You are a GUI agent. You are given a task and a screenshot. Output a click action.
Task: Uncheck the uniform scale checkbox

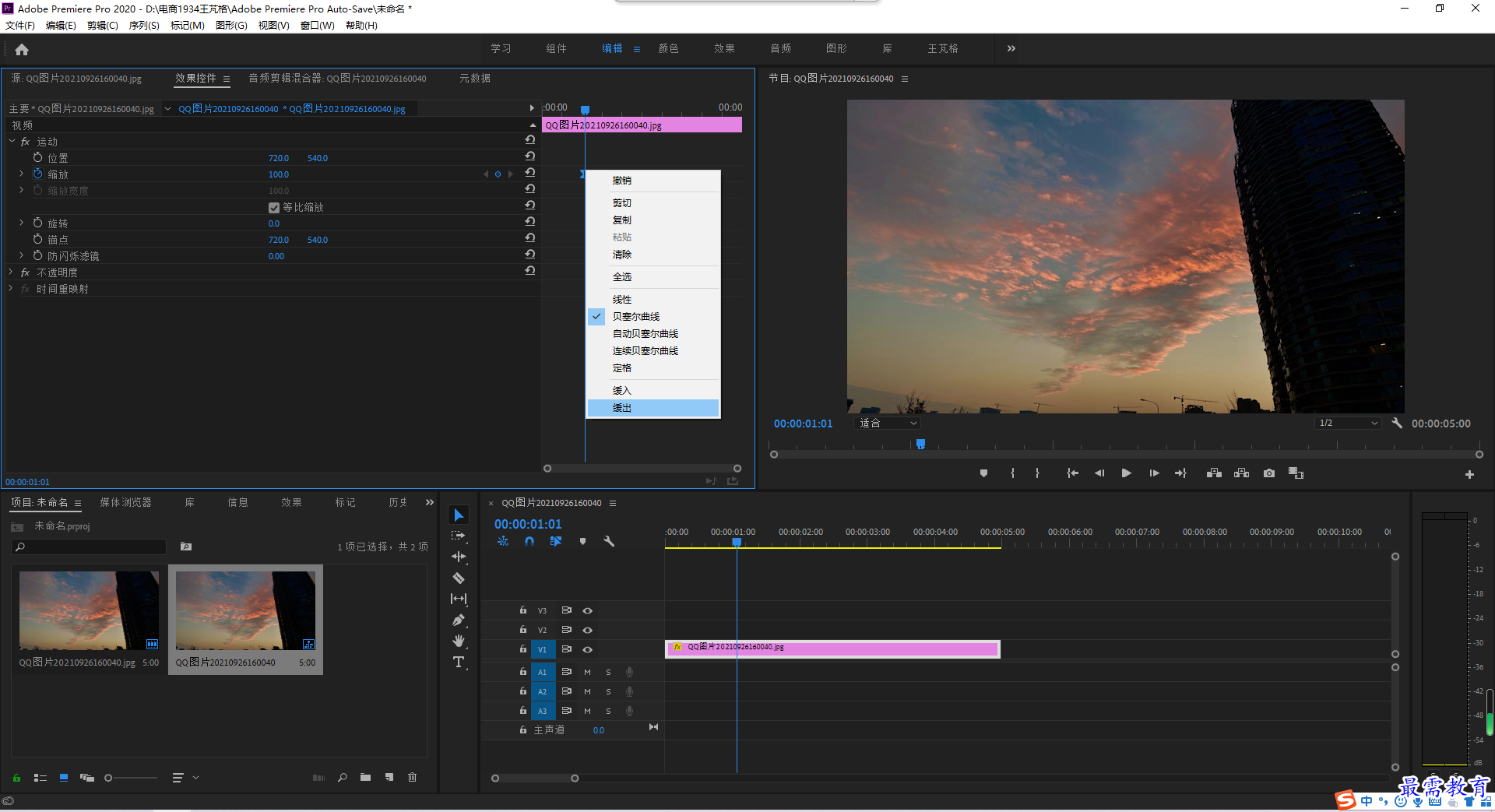[274, 208]
